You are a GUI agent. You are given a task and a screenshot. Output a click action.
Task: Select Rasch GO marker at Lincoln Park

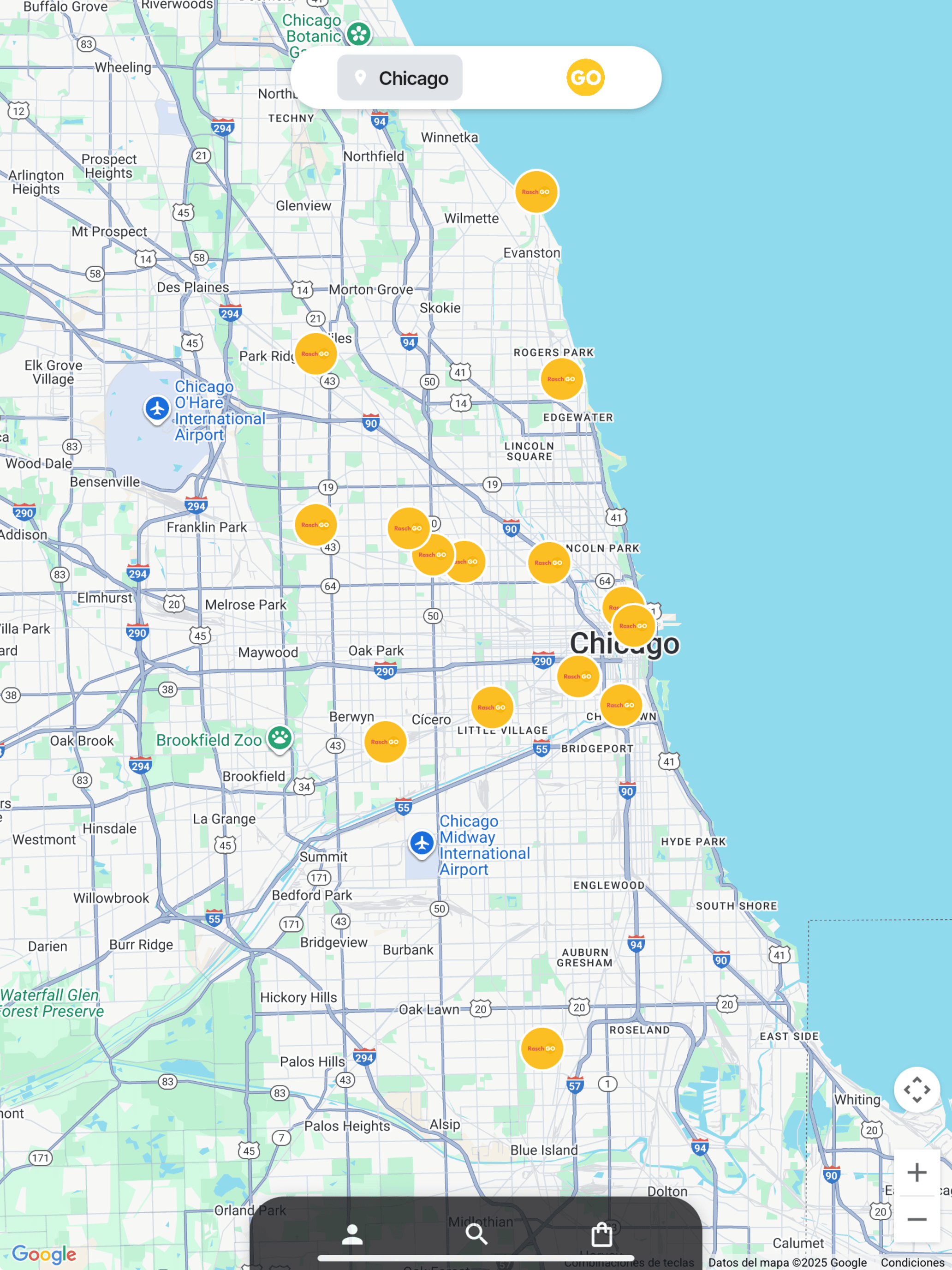point(548,563)
